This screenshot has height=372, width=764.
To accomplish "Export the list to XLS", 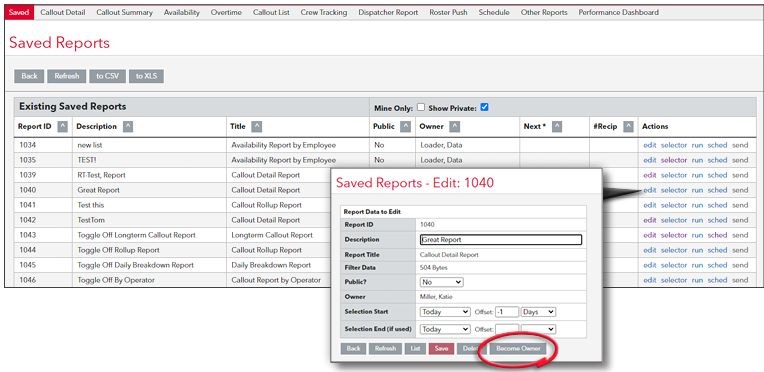I will point(146,76).
